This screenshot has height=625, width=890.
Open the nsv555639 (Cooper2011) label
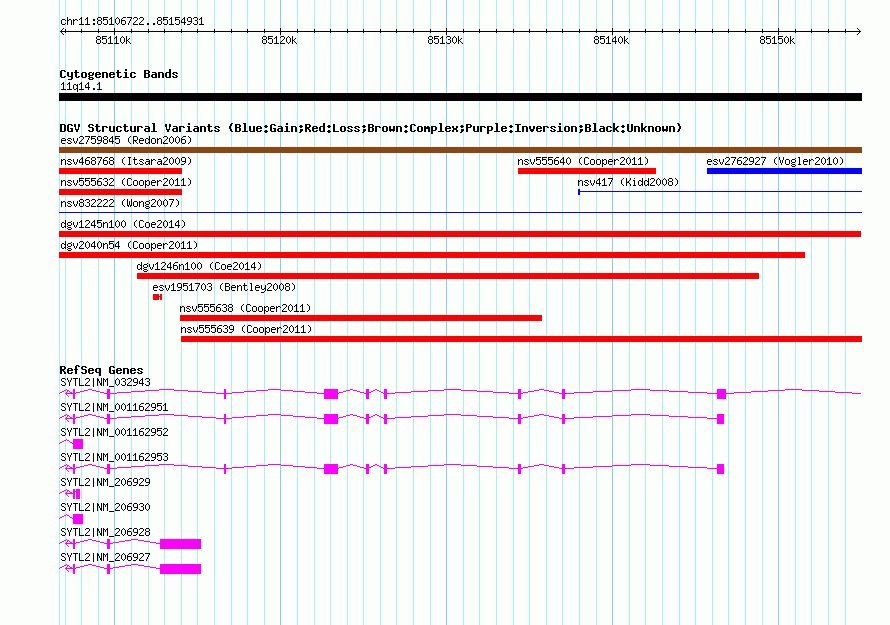[x=246, y=329]
